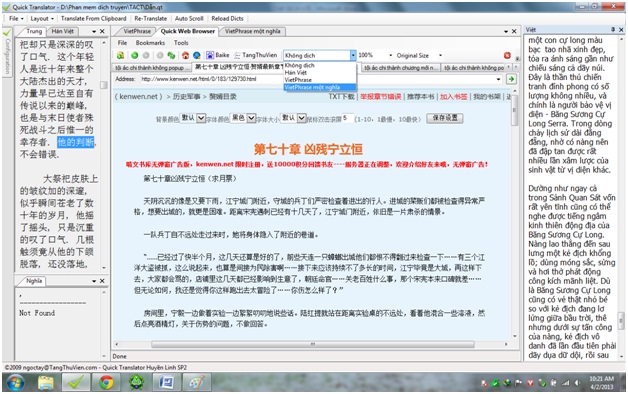Open the Original Size dropdown
This screenshot has width=628, height=394.
coord(440,55)
